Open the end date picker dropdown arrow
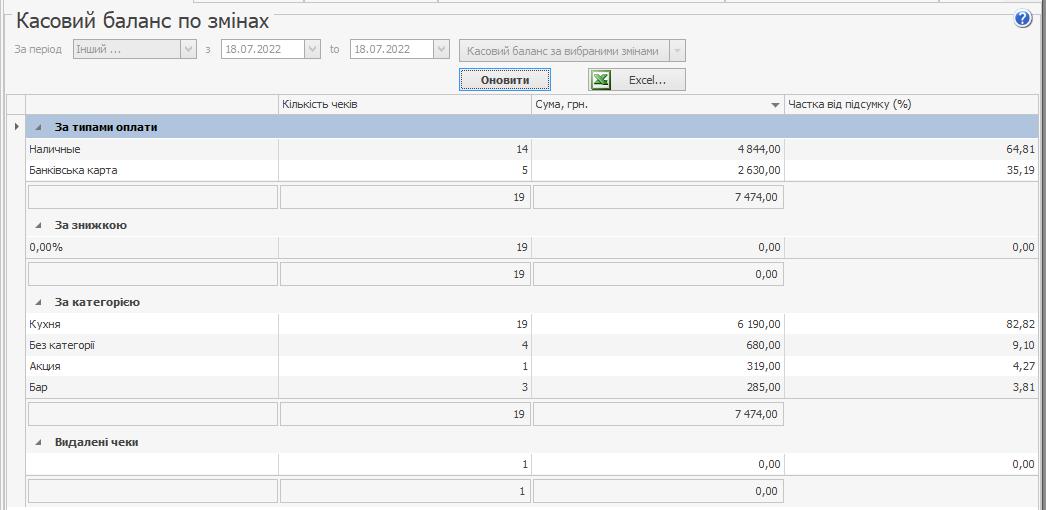Image resolution: width=1046 pixels, height=510 pixels. [441, 49]
